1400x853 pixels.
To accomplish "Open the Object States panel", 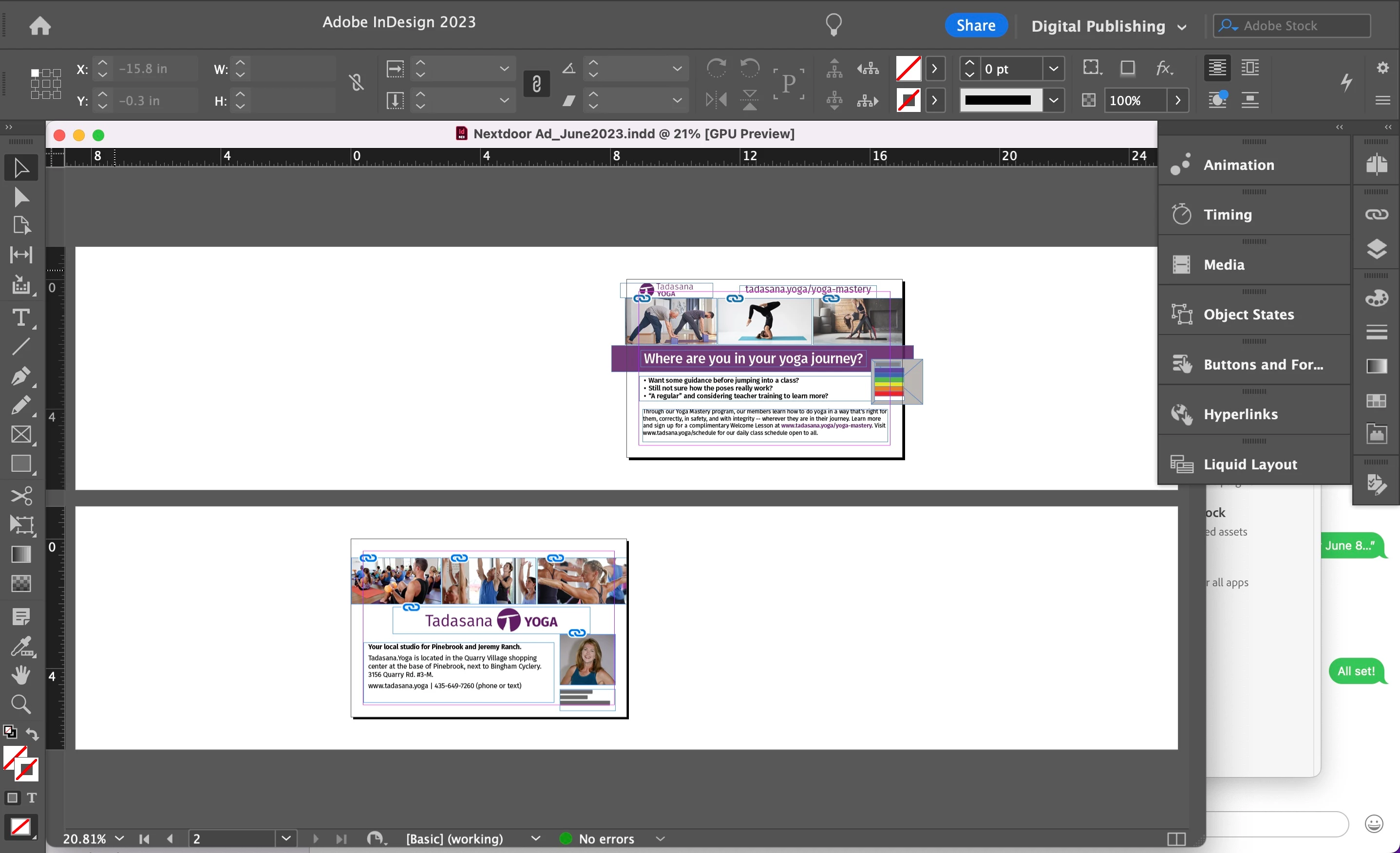I will tap(1249, 314).
